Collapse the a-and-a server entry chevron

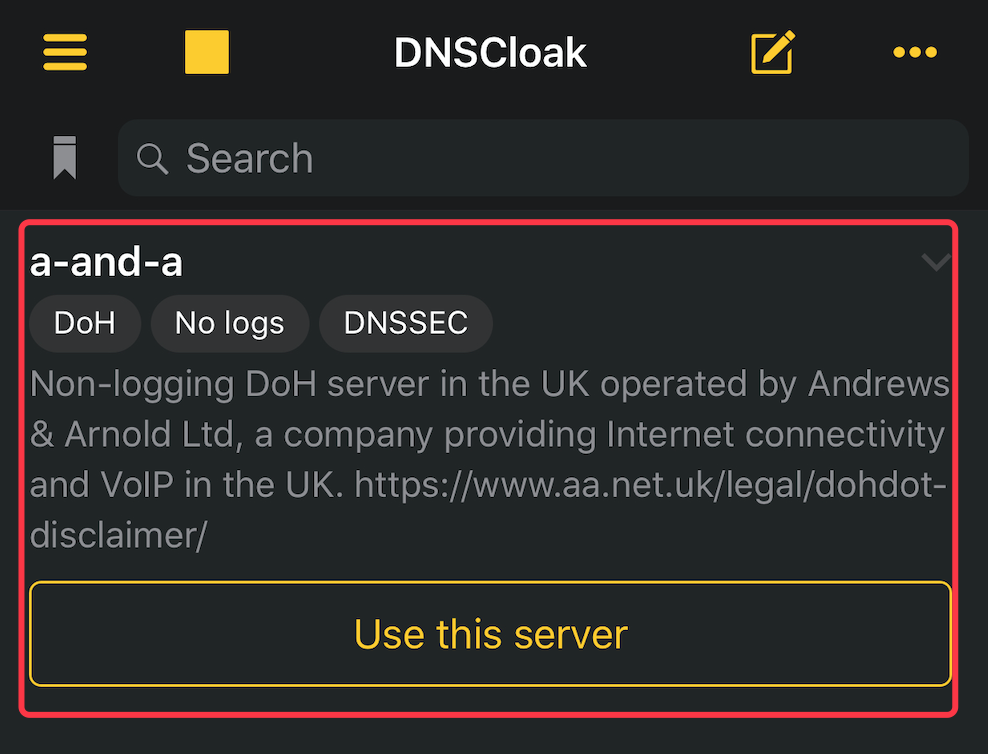pyautogui.click(x=936, y=261)
